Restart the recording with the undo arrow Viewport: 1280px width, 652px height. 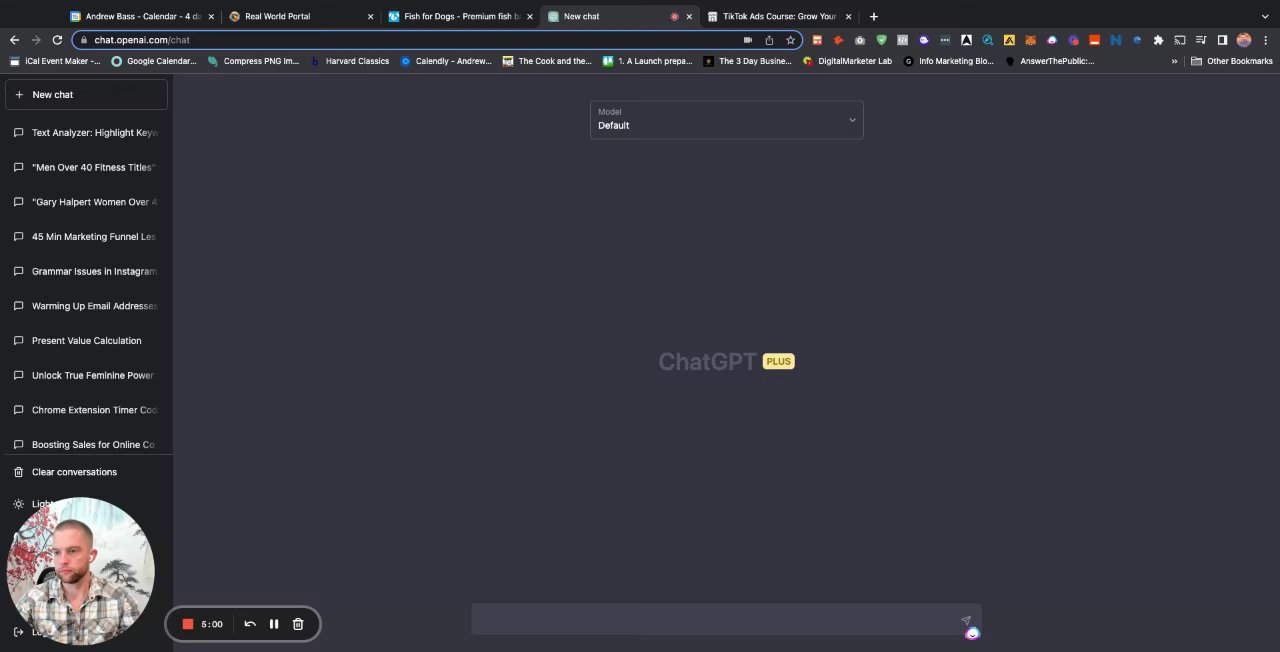(250, 624)
